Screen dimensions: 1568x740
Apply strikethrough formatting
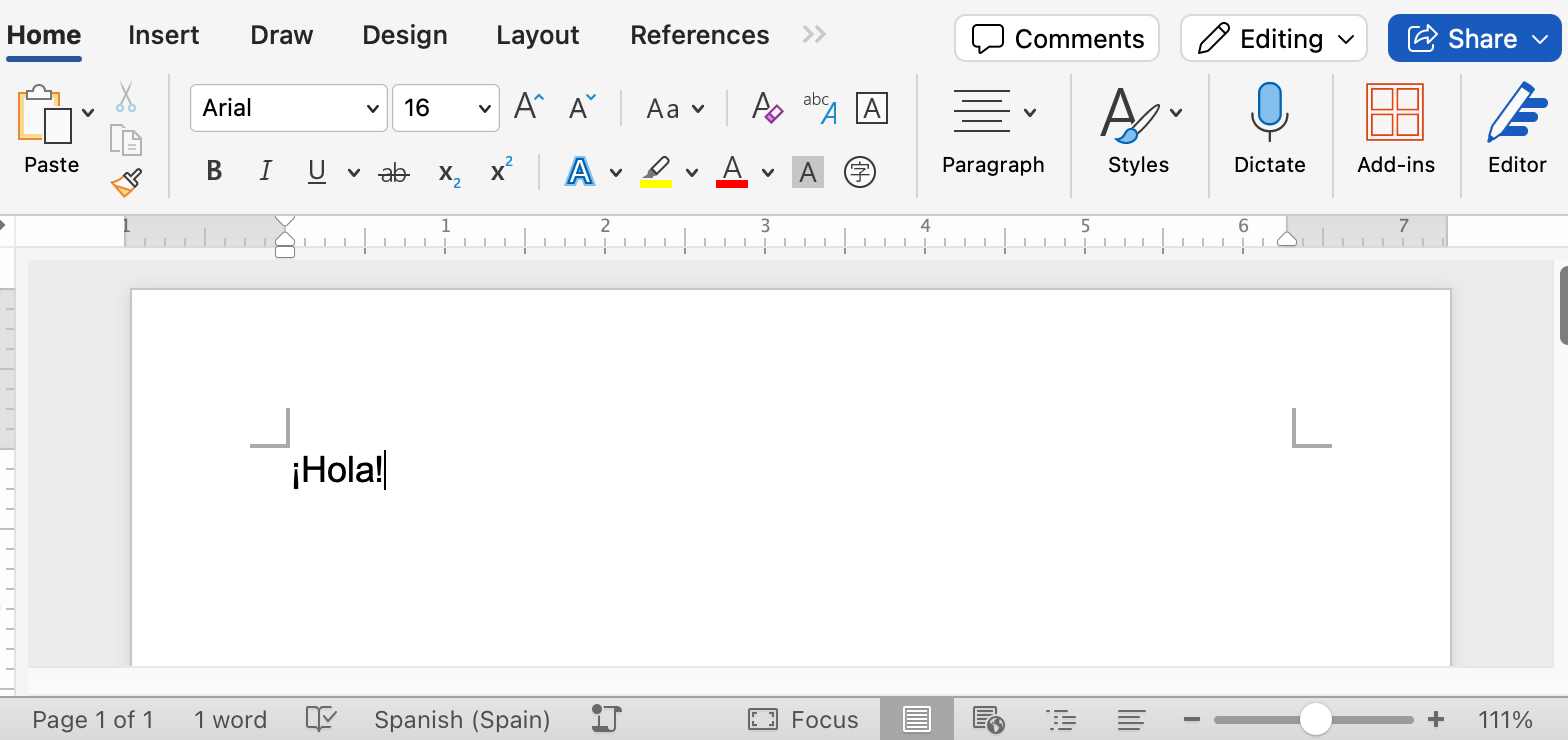point(394,172)
